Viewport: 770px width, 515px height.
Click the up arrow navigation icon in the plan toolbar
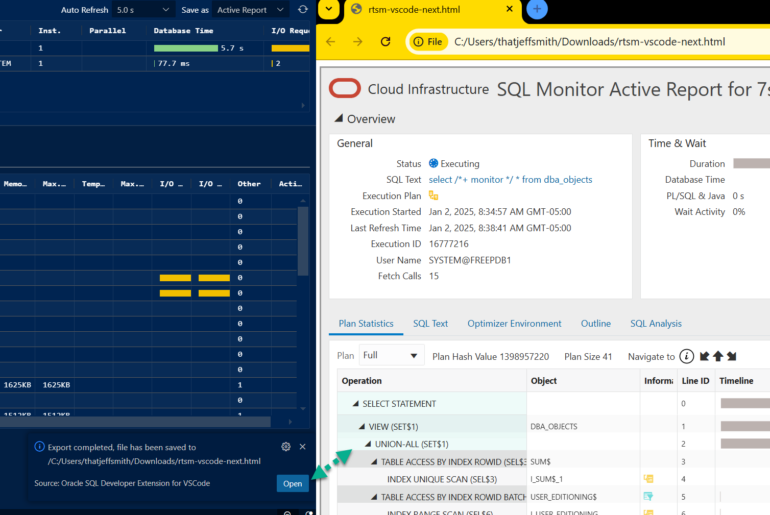[x=717, y=356]
